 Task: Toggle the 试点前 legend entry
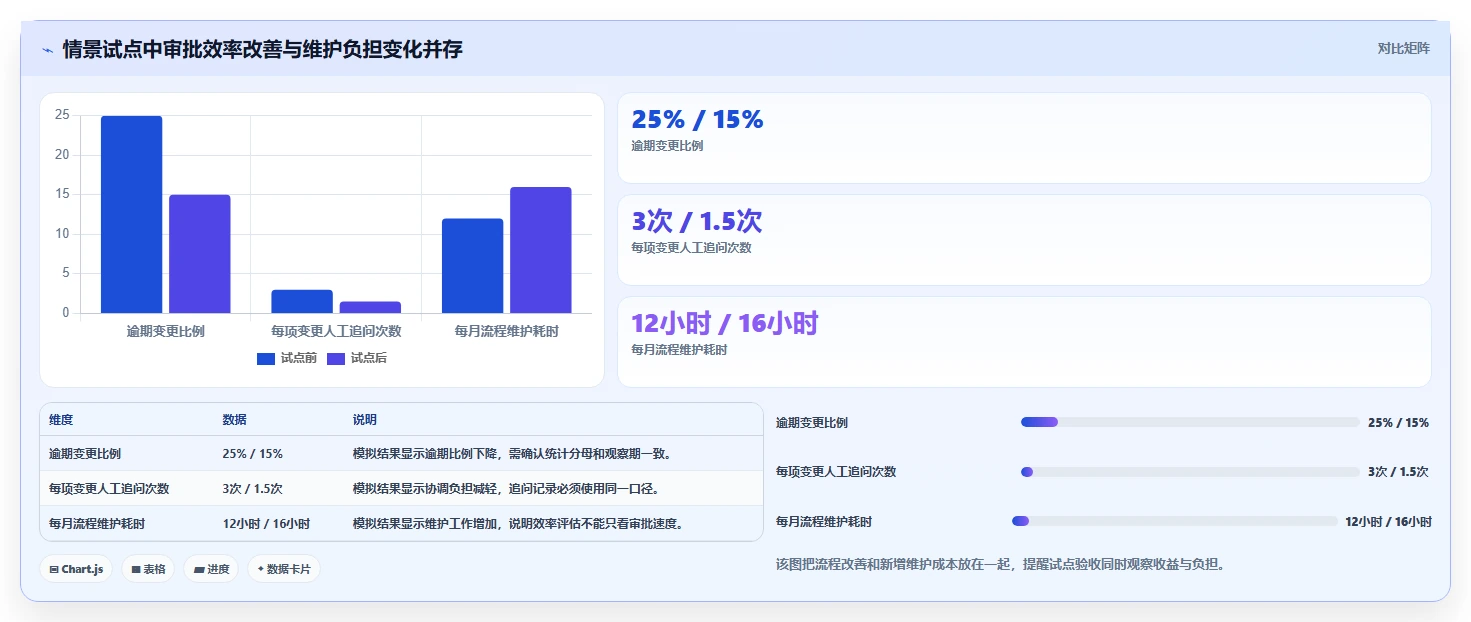coord(287,358)
